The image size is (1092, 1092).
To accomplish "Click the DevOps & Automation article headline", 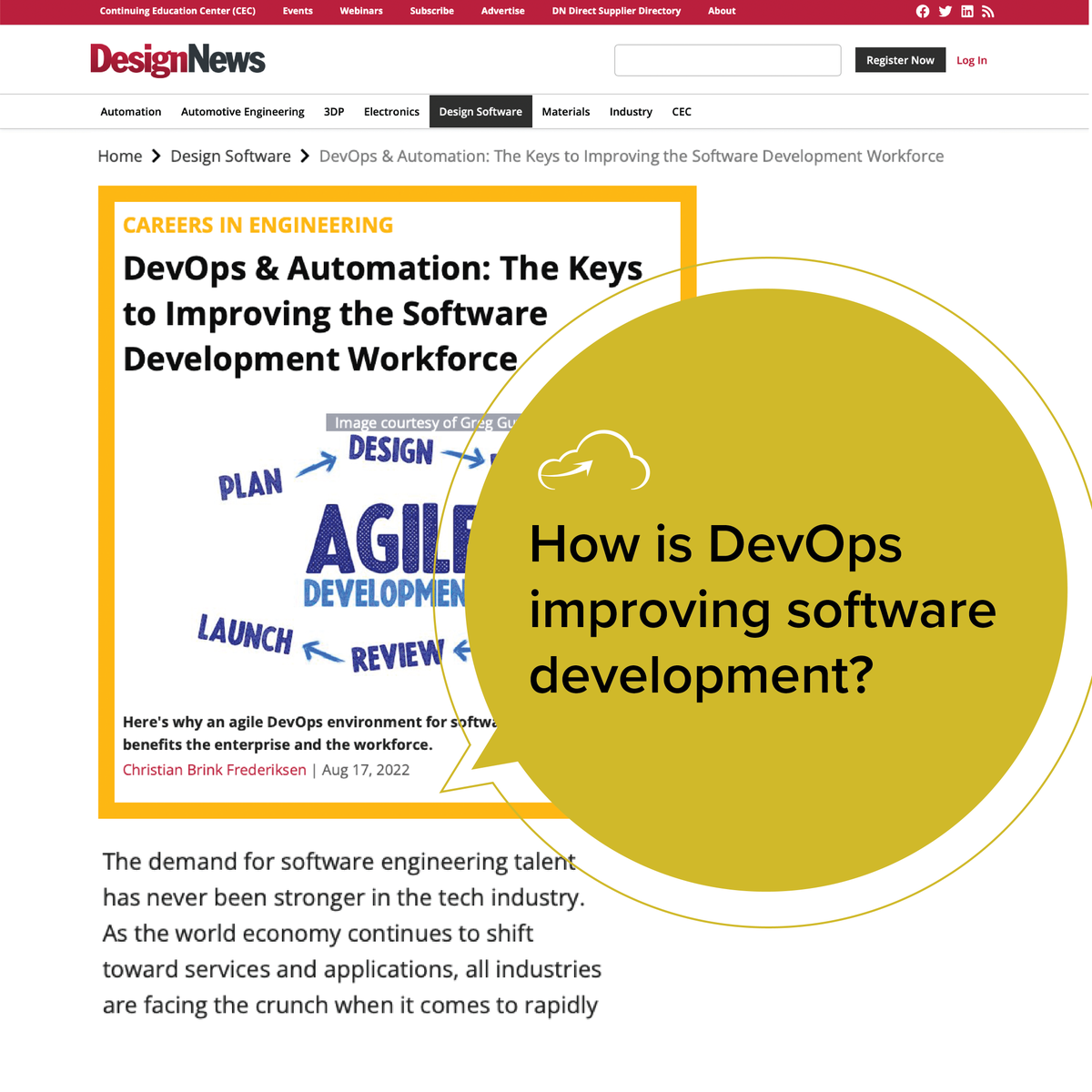I will [x=383, y=314].
